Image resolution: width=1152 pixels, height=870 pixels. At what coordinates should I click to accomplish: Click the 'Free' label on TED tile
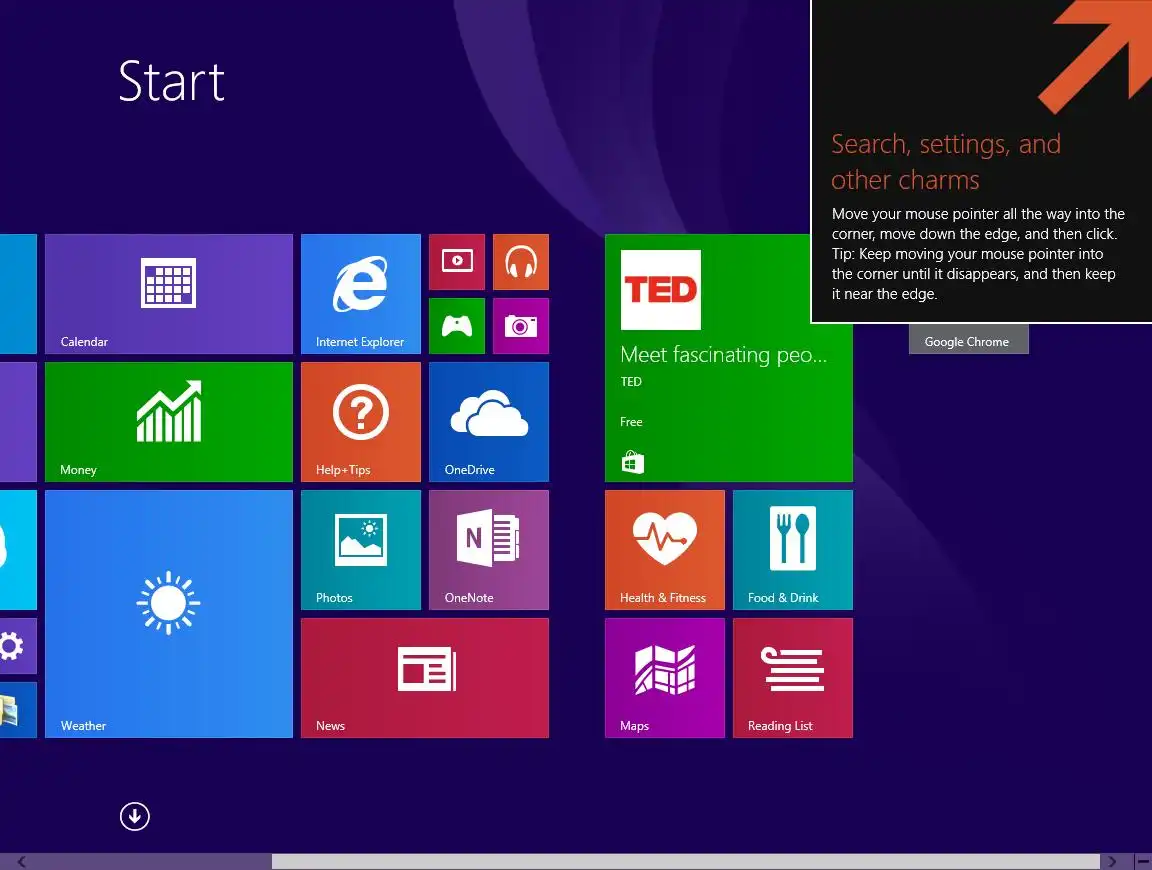(x=631, y=422)
